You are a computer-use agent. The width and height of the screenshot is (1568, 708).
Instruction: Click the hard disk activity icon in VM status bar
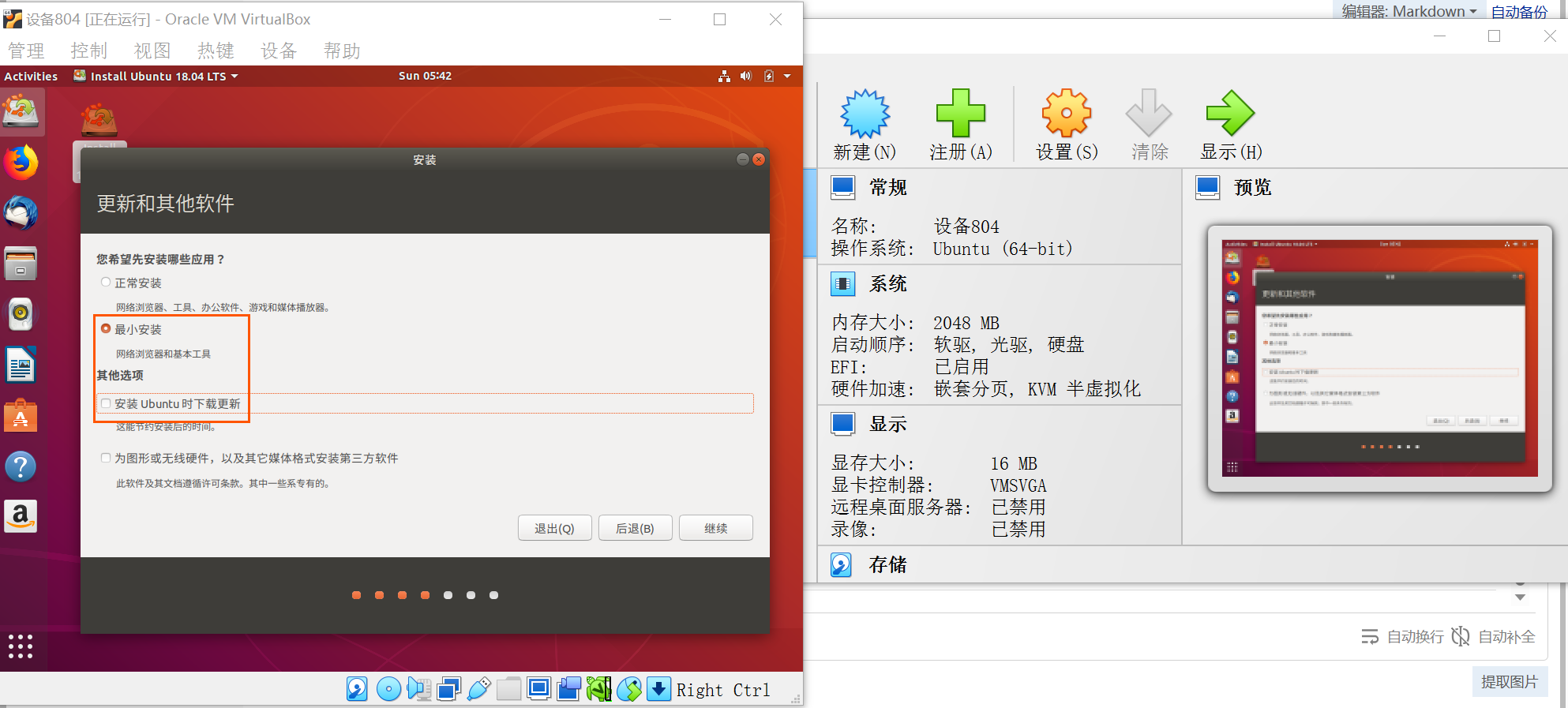click(357, 689)
